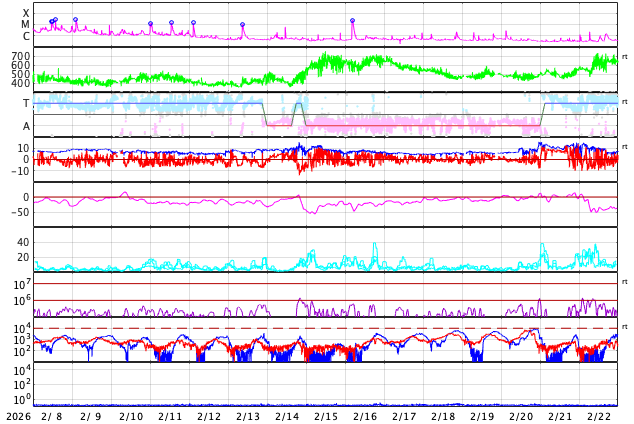Click the 'C' flare class axis label
Viewport: 634px width, 424px height.
[x=26, y=36]
